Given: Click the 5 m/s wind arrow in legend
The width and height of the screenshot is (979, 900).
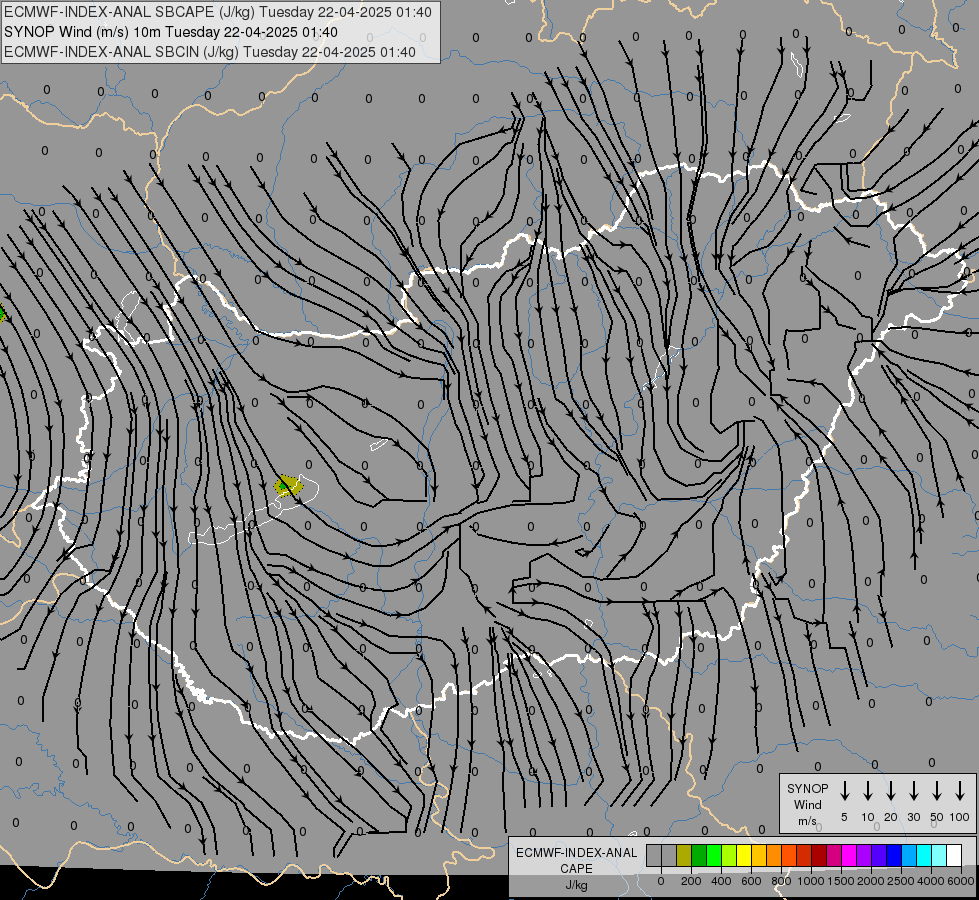Looking at the screenshot, I should [x=844, y=791].
